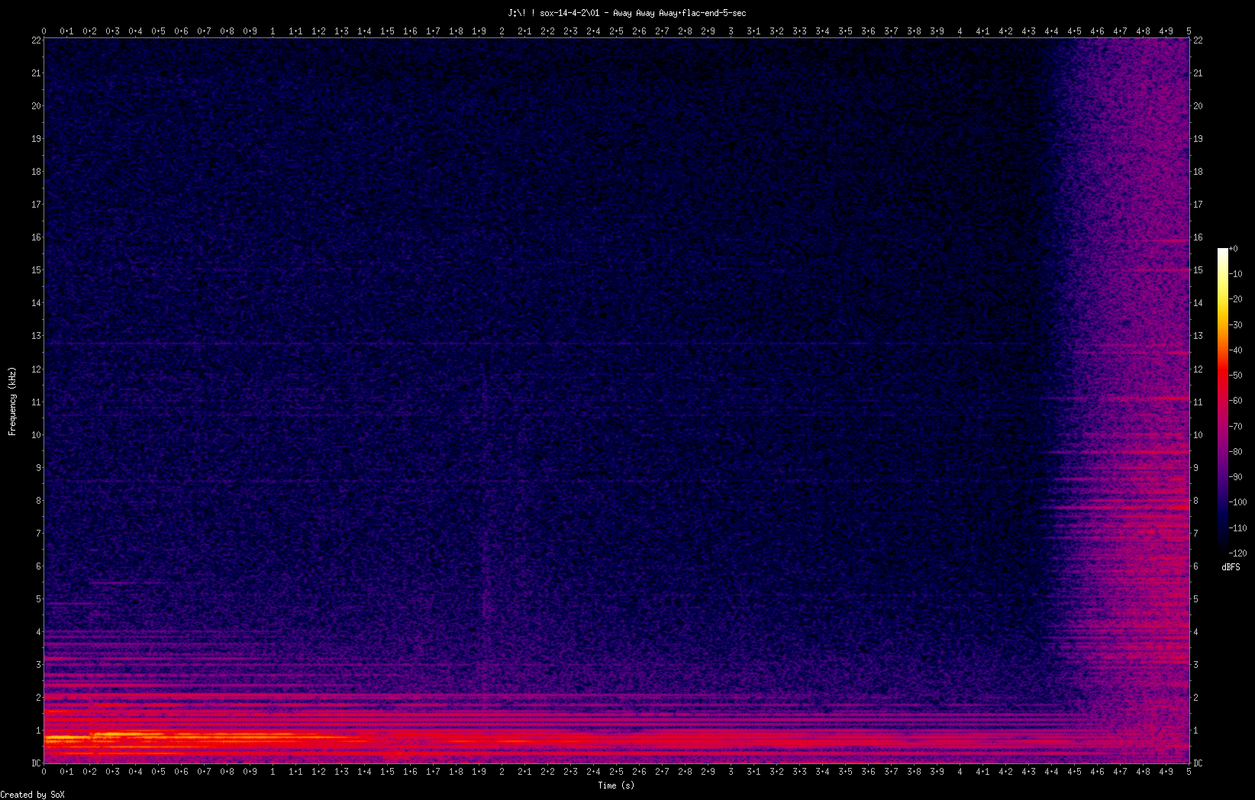1255x800 pixels.
Task: Click '13' on the left frequency axis
Action: (x=35, y=336)
